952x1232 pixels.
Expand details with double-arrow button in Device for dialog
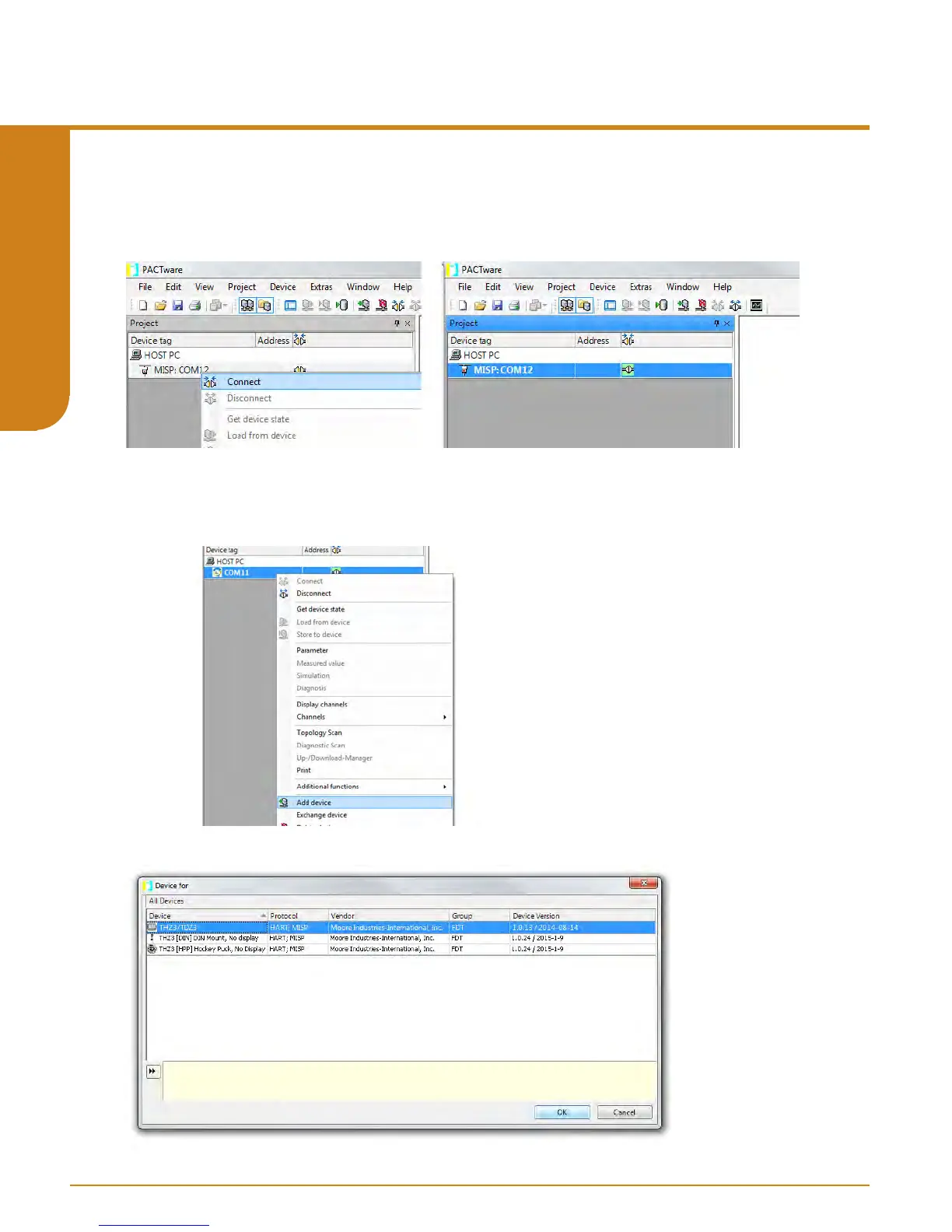click(x=152, y=1071)
